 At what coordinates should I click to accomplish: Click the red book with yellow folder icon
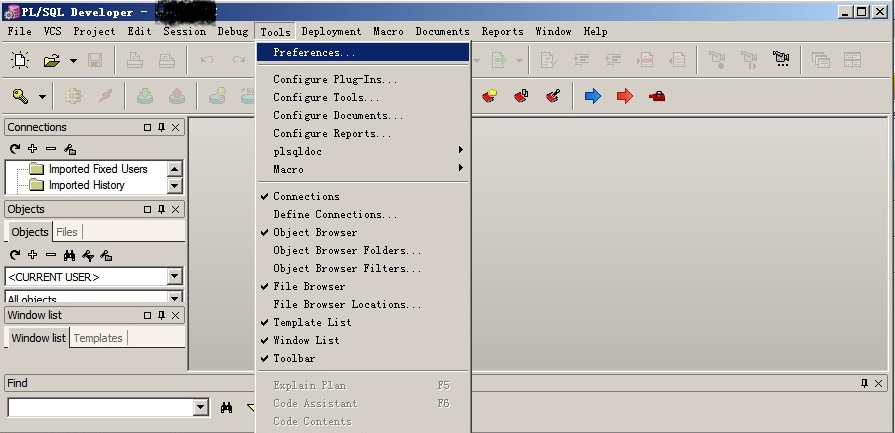pos(489,96)
